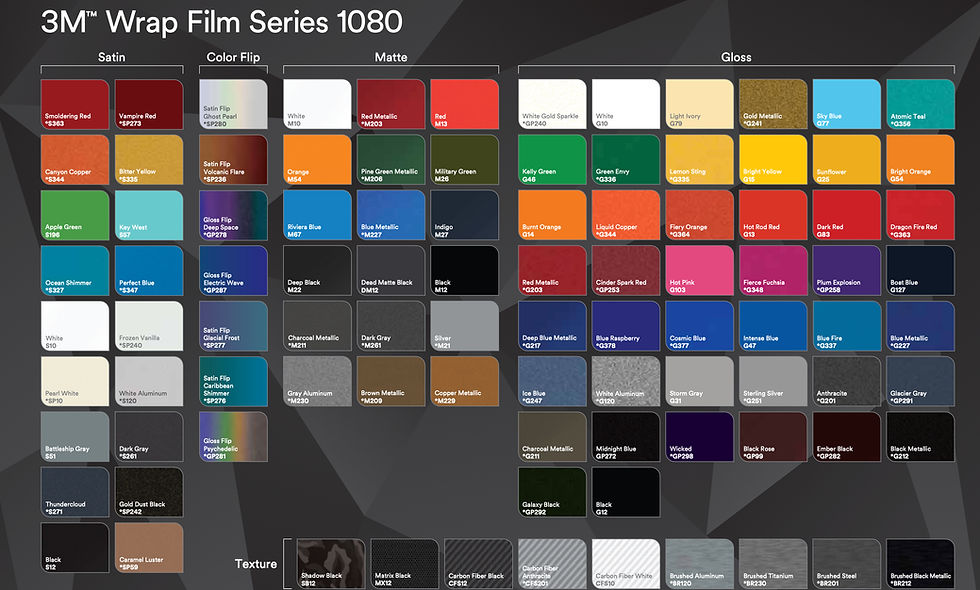The image size is (980, 590).
Task: Choose the Riviera Blue M67 swatch
Action: (318, 216)
